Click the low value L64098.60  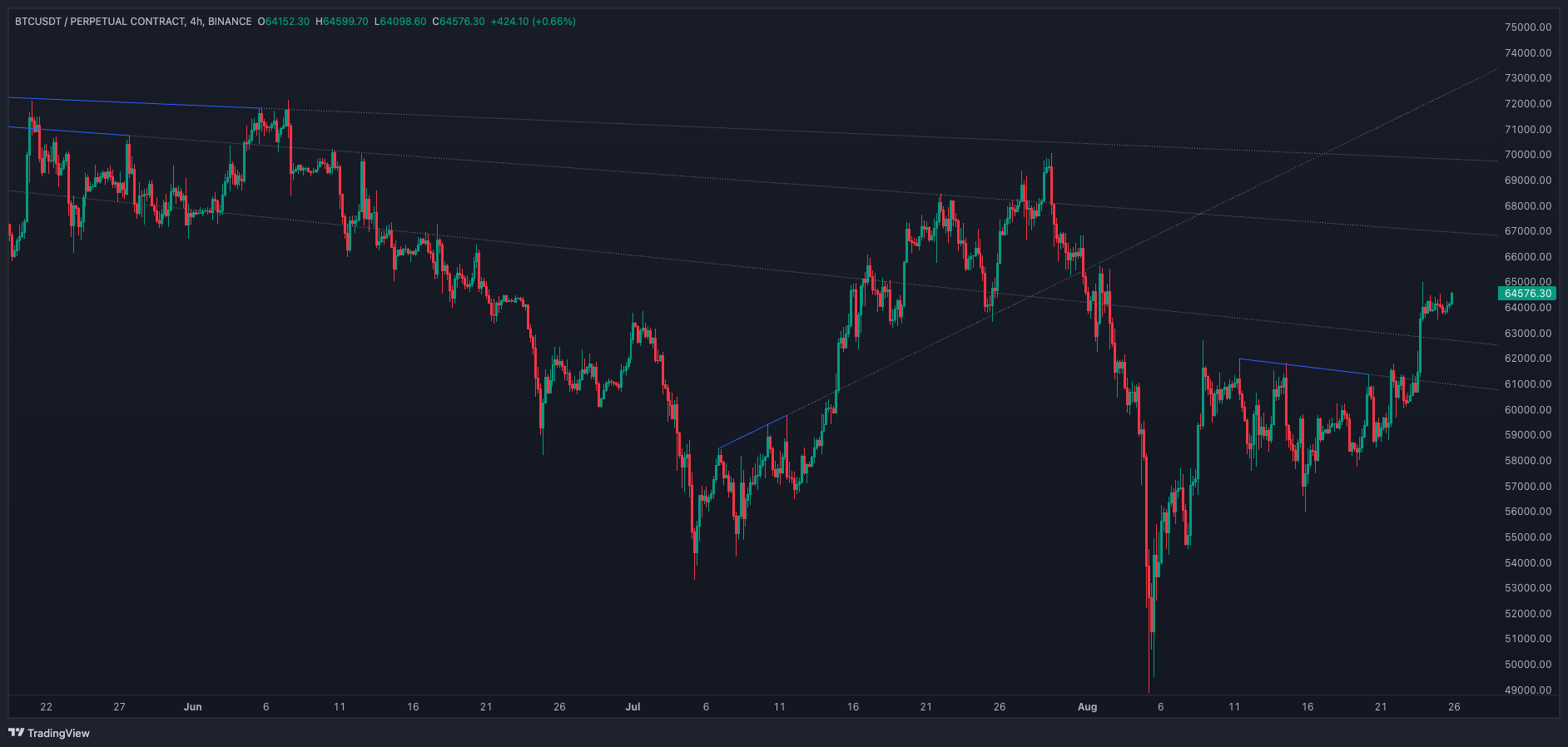[x=399, y=22]
